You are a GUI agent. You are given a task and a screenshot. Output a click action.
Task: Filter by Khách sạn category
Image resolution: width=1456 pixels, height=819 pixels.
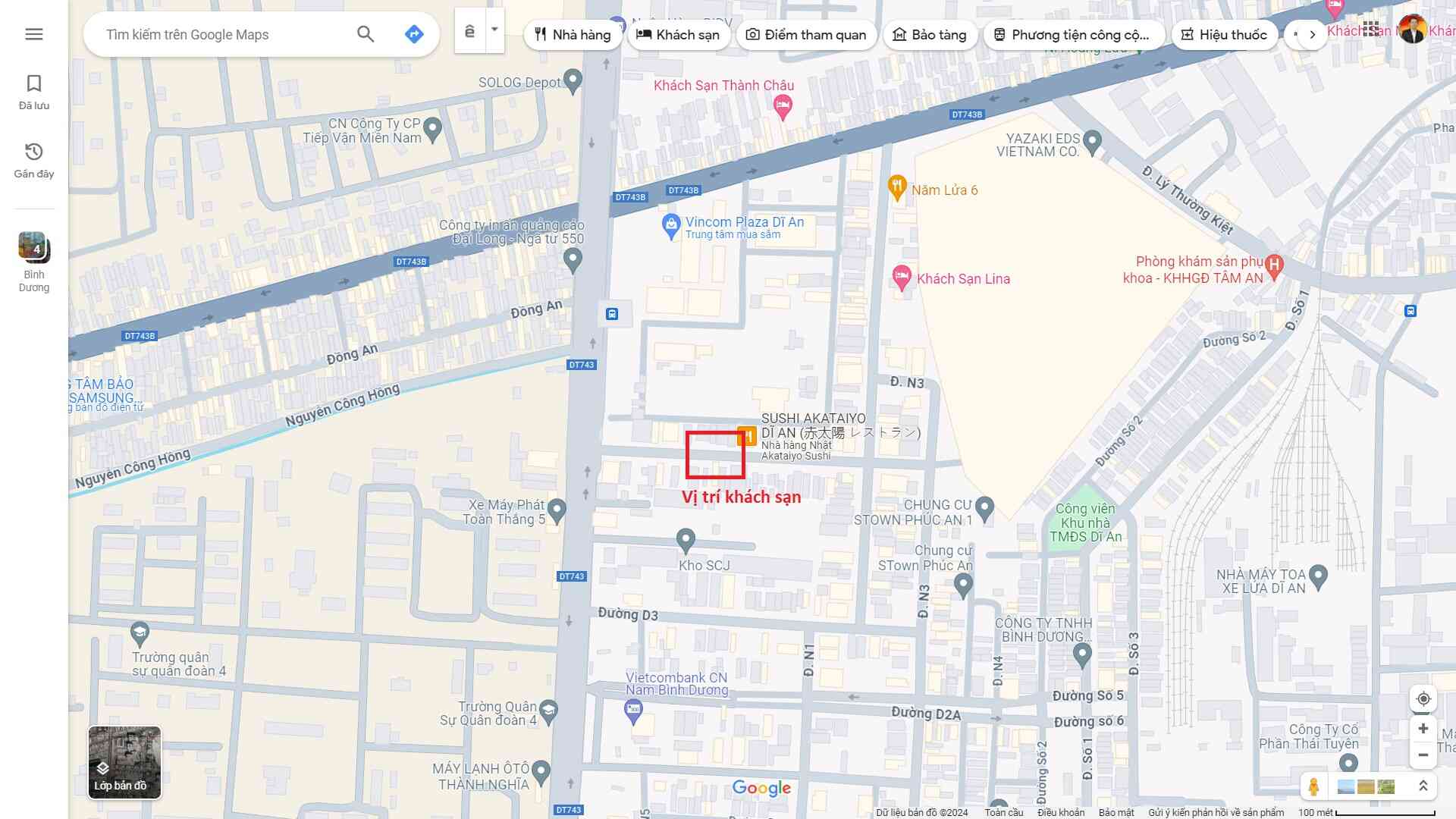[x=678, y=35]
